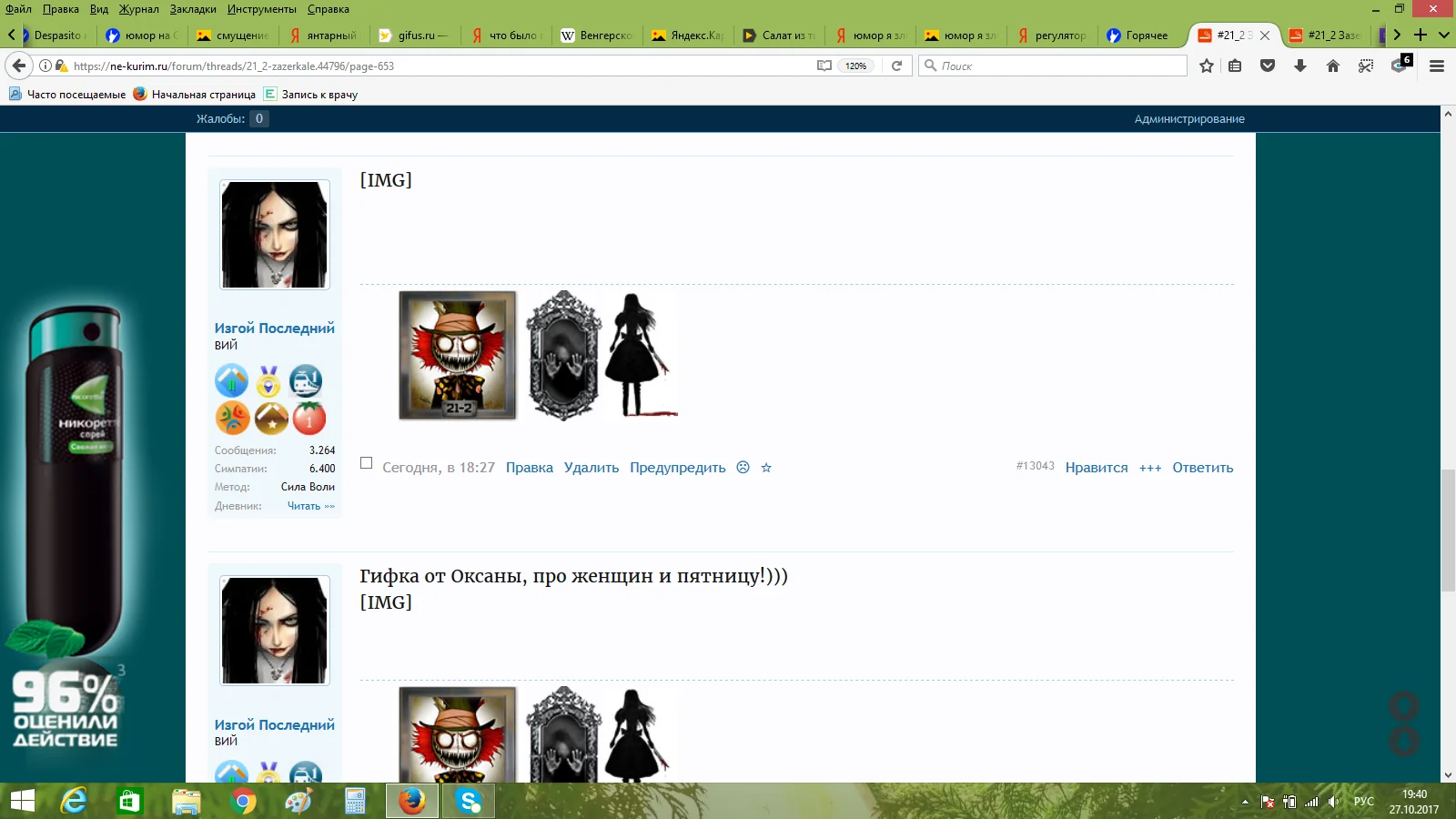
Task: Click Удалить link in post #13043
Action: click(x=591, y=468)
